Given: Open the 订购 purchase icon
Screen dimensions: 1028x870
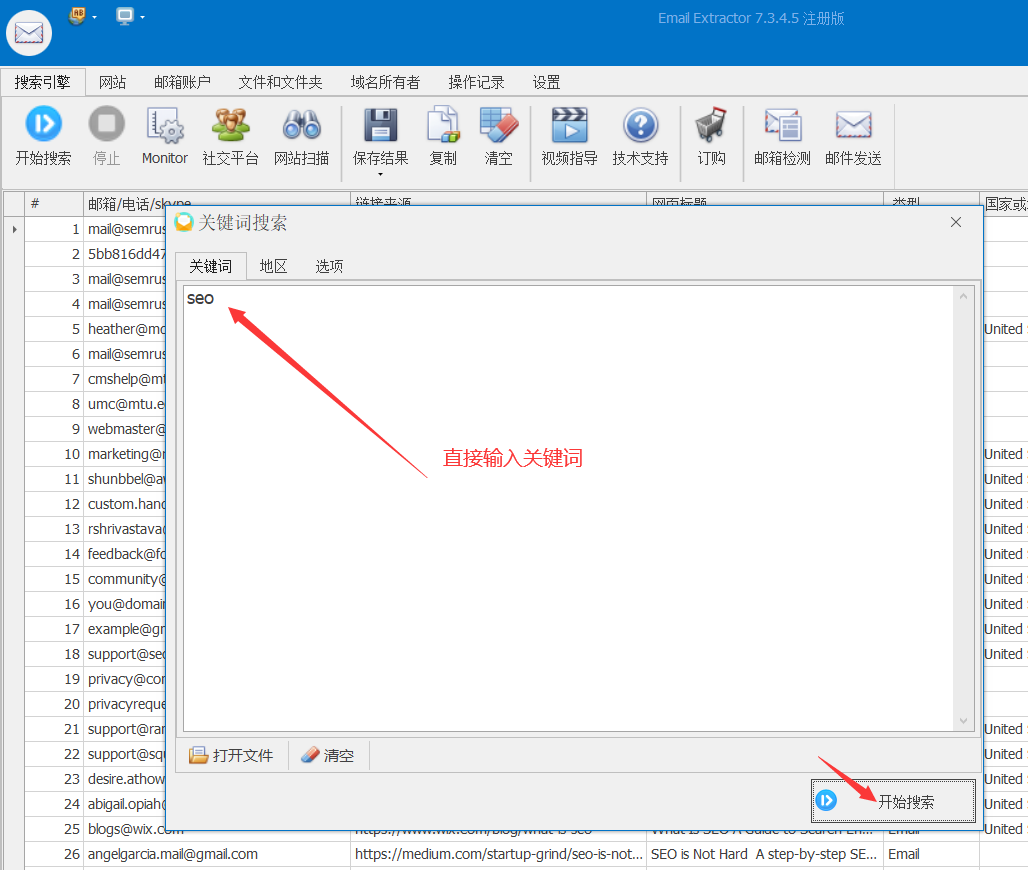Looking at the screenshot, I should [x=711, y=135].
